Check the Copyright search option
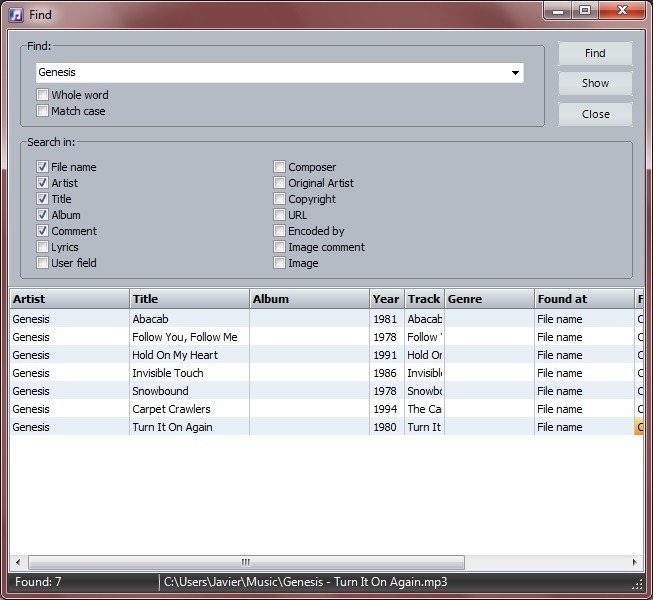This screenshot has height=600, width=653. click(279, 199)
